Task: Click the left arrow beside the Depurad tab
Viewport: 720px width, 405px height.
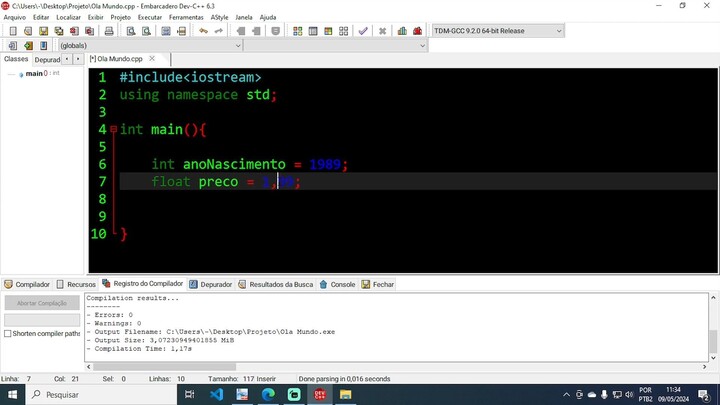Action: pos(67,59)
